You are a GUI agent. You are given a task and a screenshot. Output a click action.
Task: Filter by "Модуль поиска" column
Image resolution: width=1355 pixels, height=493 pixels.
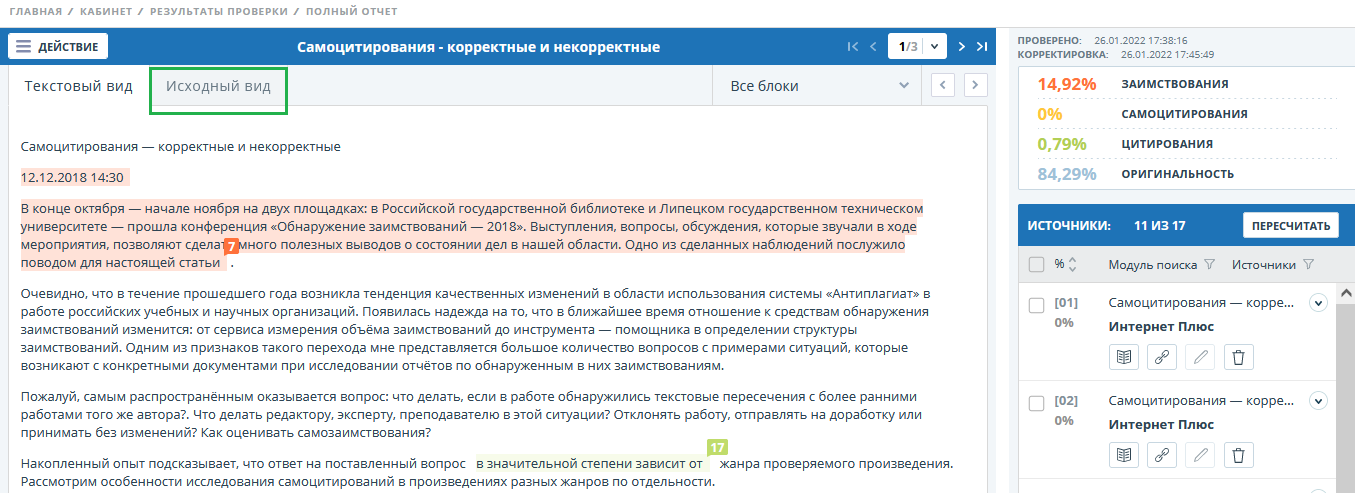tap(1209, 265)
